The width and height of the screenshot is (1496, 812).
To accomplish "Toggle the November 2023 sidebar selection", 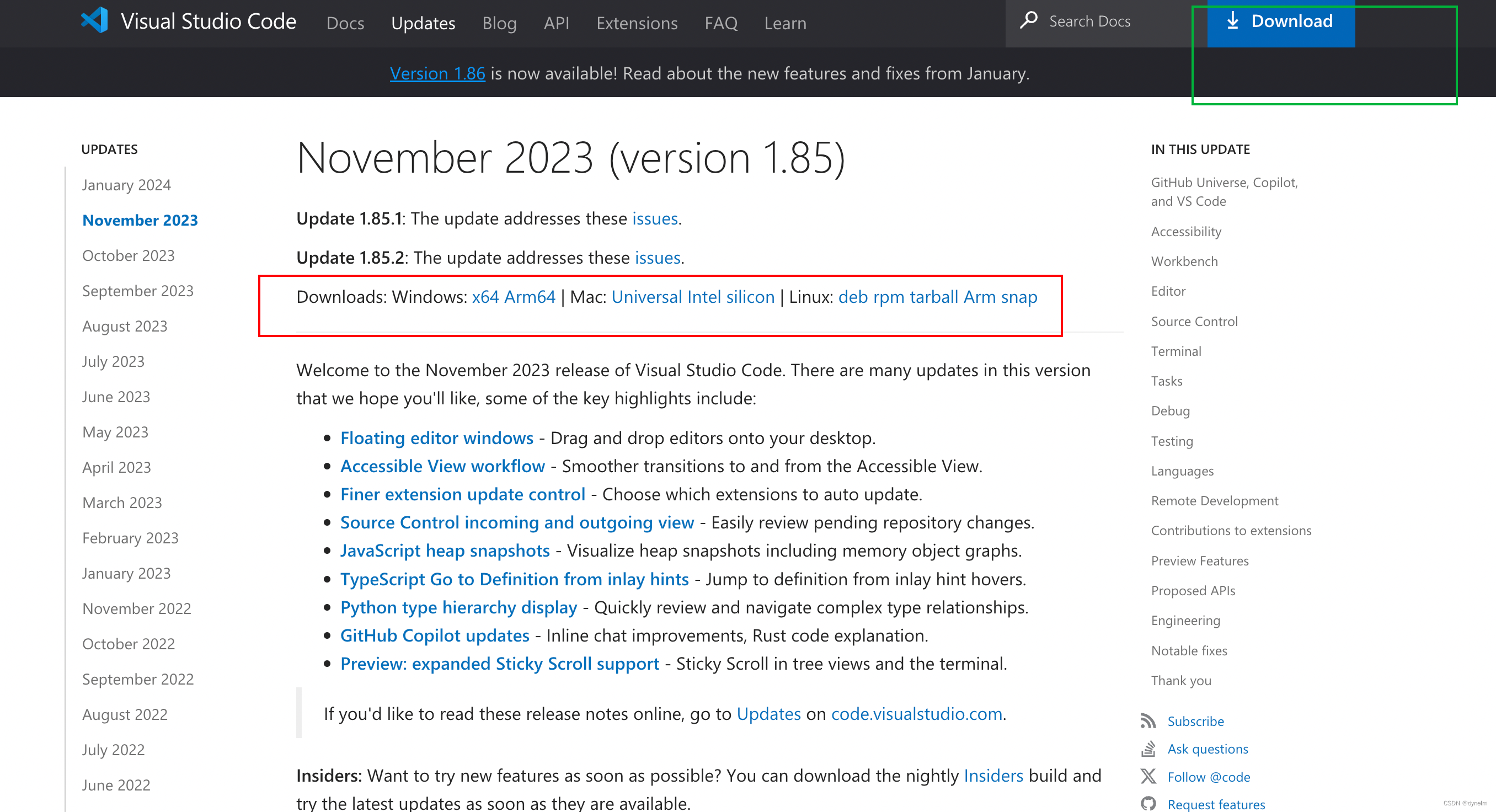I will point(140,220).
